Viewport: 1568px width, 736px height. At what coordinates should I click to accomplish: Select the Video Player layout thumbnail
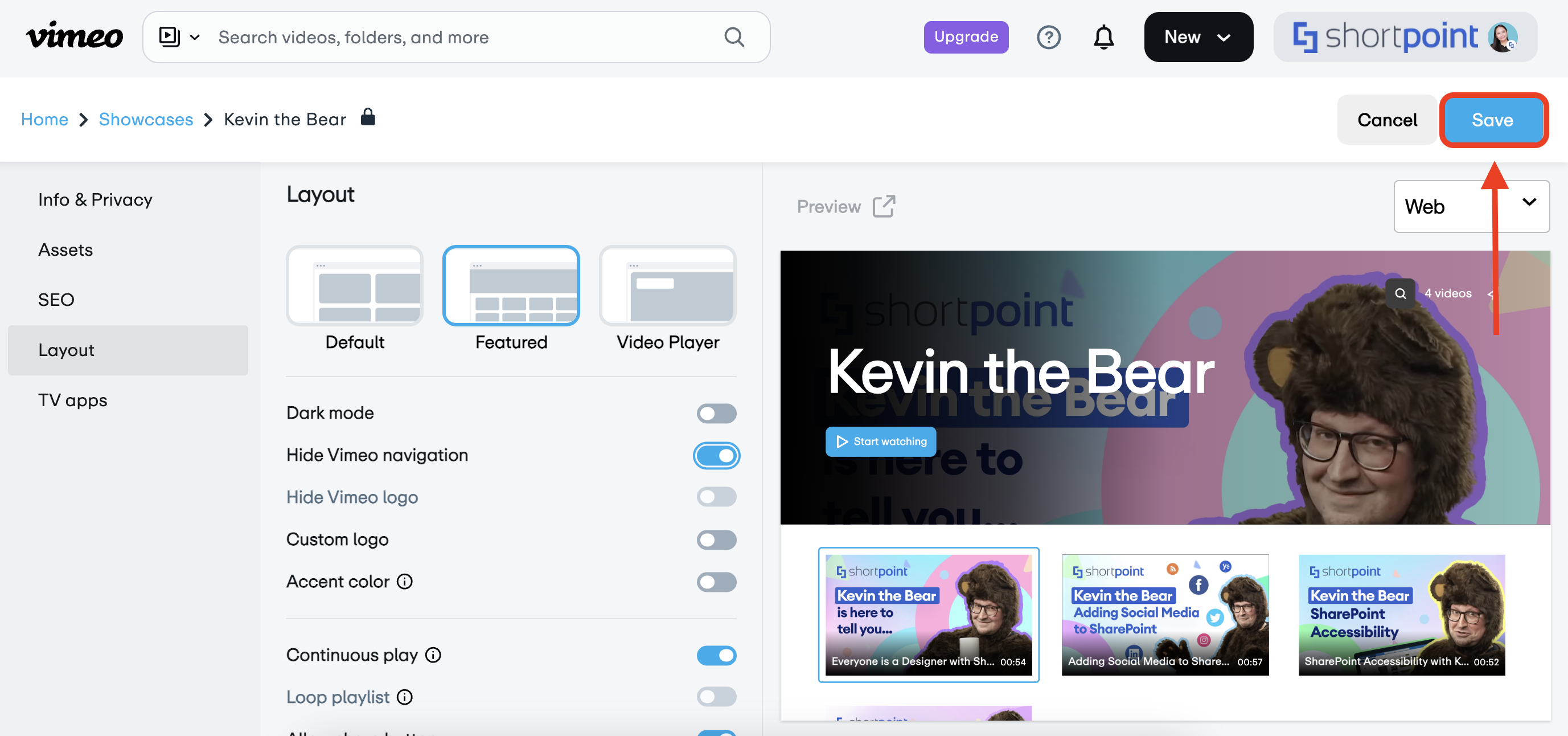click(667, 287)
